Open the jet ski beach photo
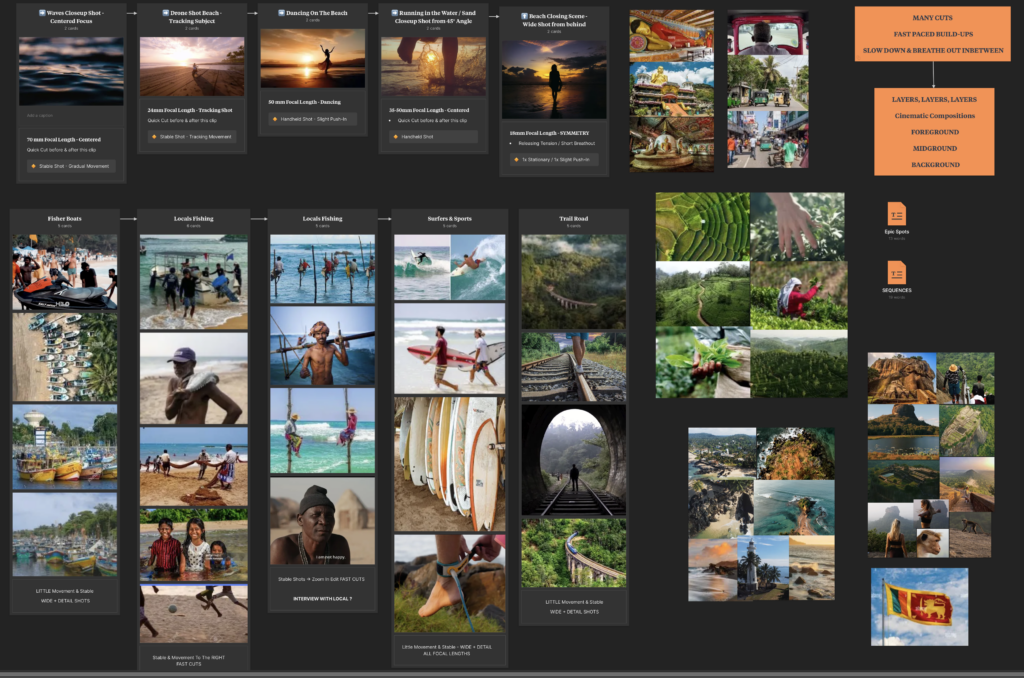 [x=64, y=272]
